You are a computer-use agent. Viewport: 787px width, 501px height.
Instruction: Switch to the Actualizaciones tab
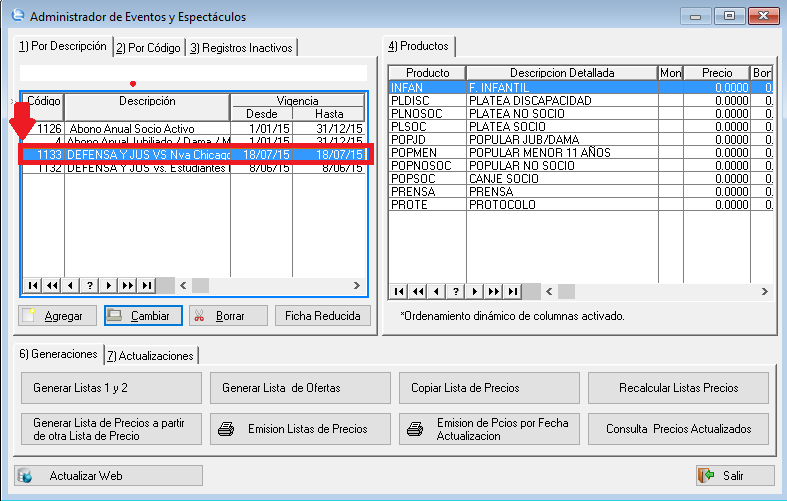point(152,356)
